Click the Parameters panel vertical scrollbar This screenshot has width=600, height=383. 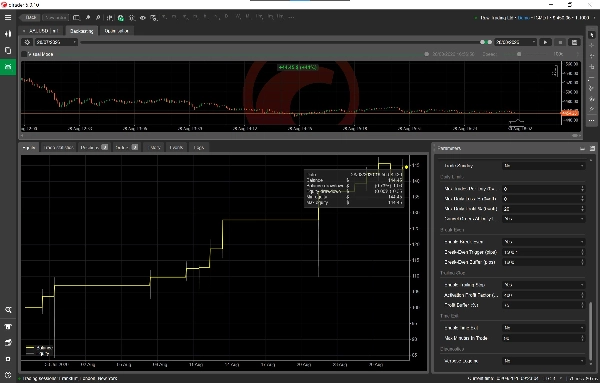tap(591, 331)
